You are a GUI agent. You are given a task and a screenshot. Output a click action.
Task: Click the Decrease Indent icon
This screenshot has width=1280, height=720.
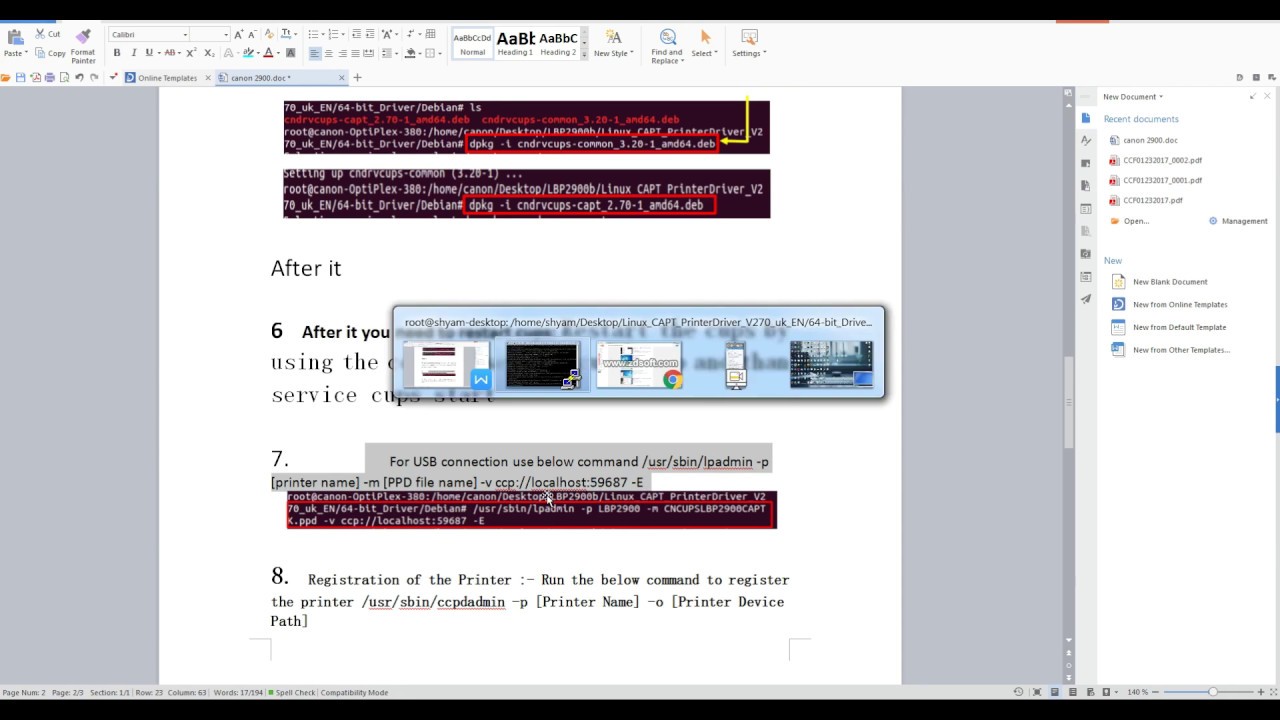tap(356, 34)
